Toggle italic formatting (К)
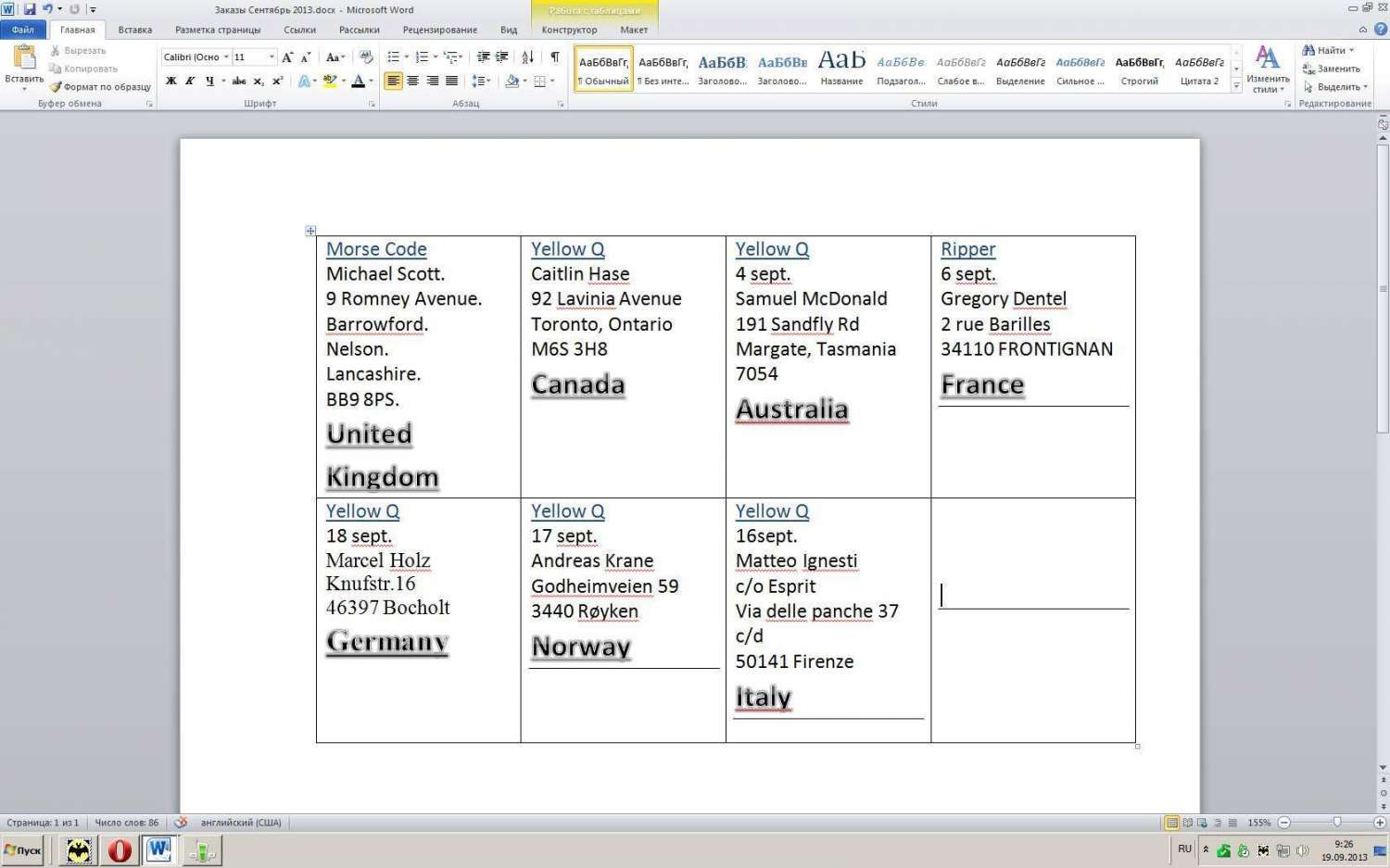Screen dimensions: 1390x868 click(190, 82)
